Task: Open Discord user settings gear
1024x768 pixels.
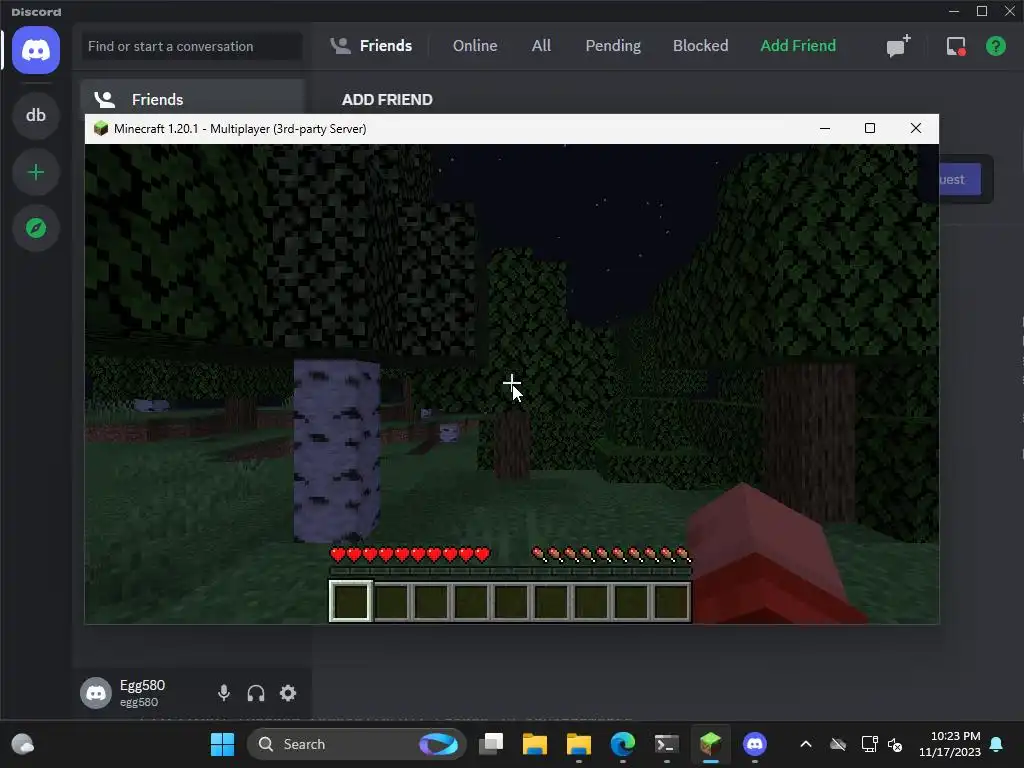Action: click(288, 693)
